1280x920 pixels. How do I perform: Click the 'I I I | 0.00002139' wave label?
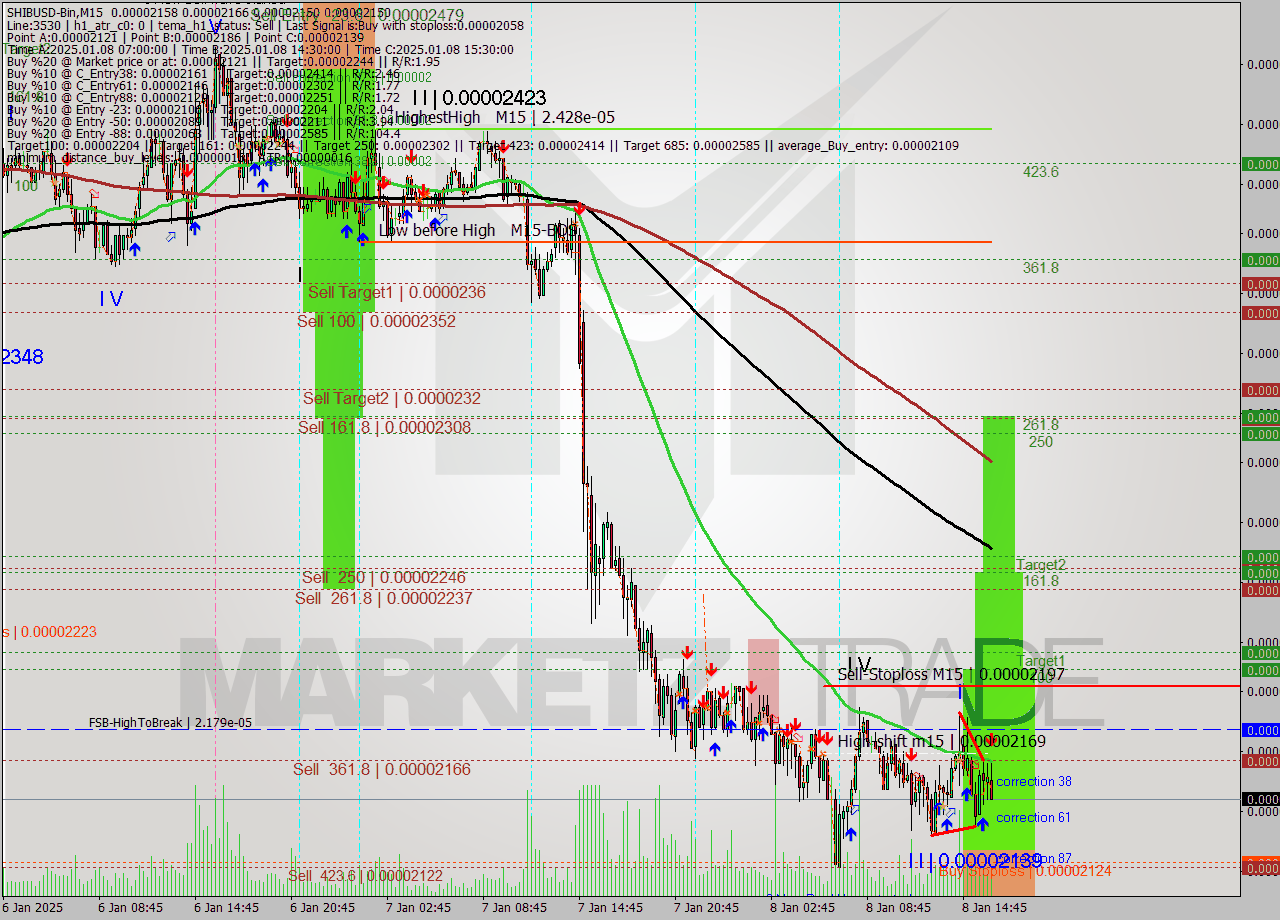(976, 860)
